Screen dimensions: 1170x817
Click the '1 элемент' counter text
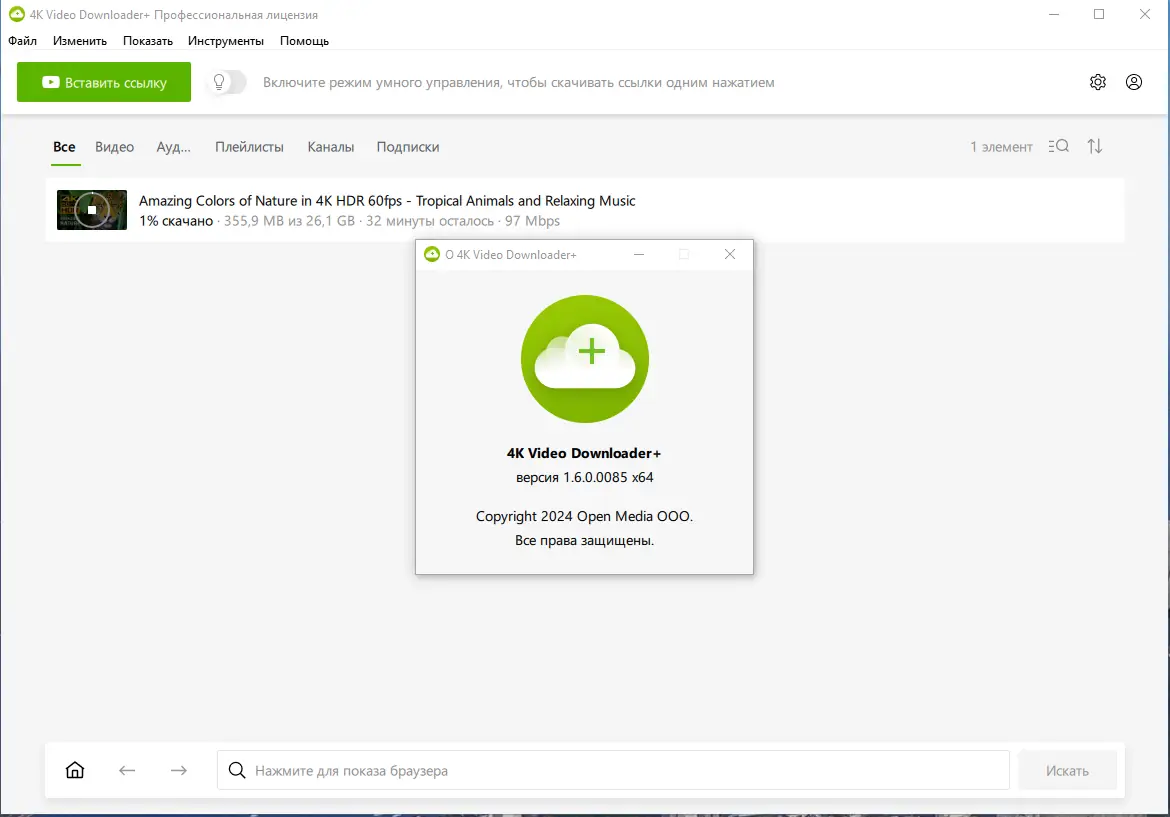(1001, 147)
